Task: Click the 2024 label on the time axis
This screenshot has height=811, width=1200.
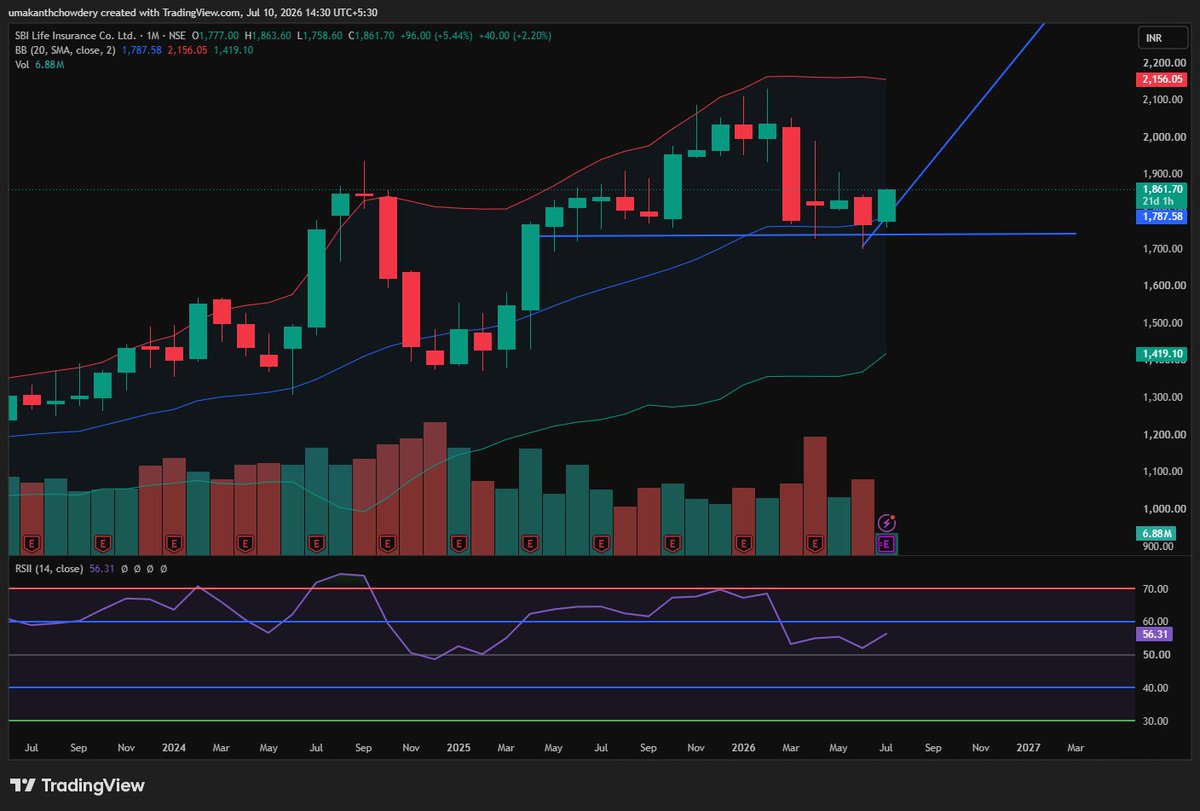Action: pyautogui.click(x=173, y=747)
